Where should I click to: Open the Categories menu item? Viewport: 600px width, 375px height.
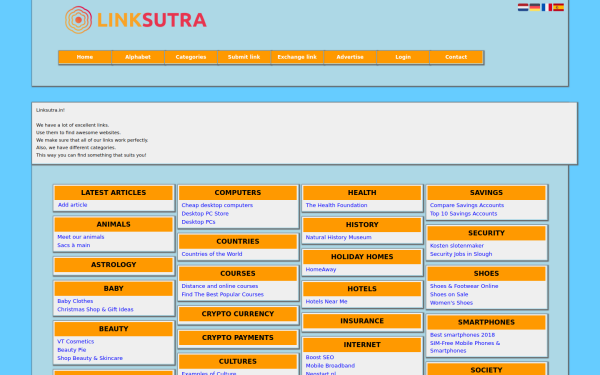191,57
